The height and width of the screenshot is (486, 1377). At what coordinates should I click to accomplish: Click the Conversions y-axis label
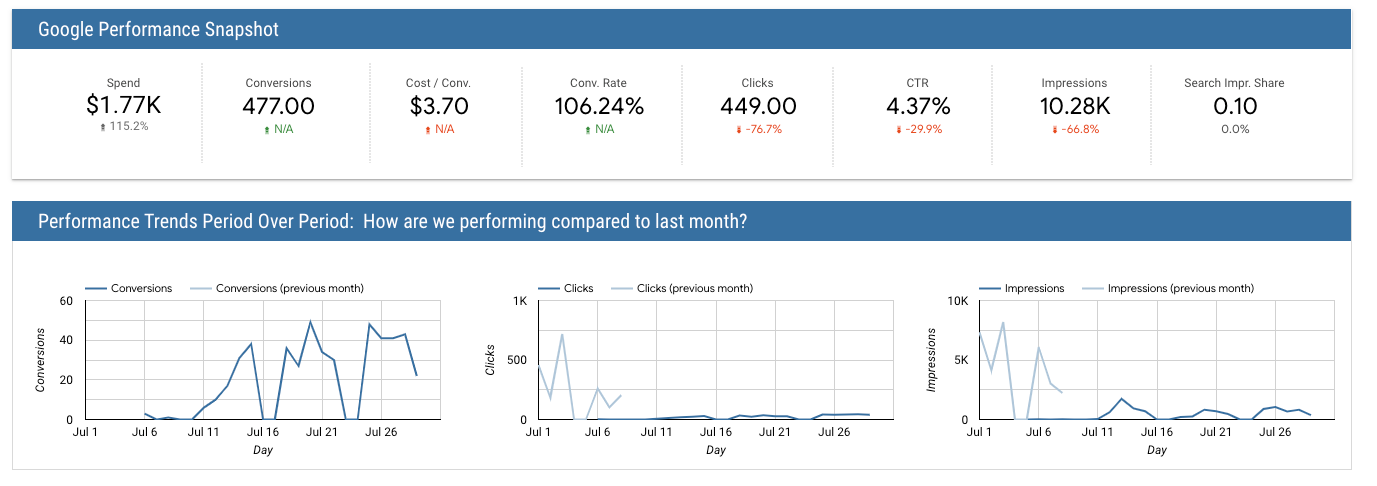pos(41,359)
